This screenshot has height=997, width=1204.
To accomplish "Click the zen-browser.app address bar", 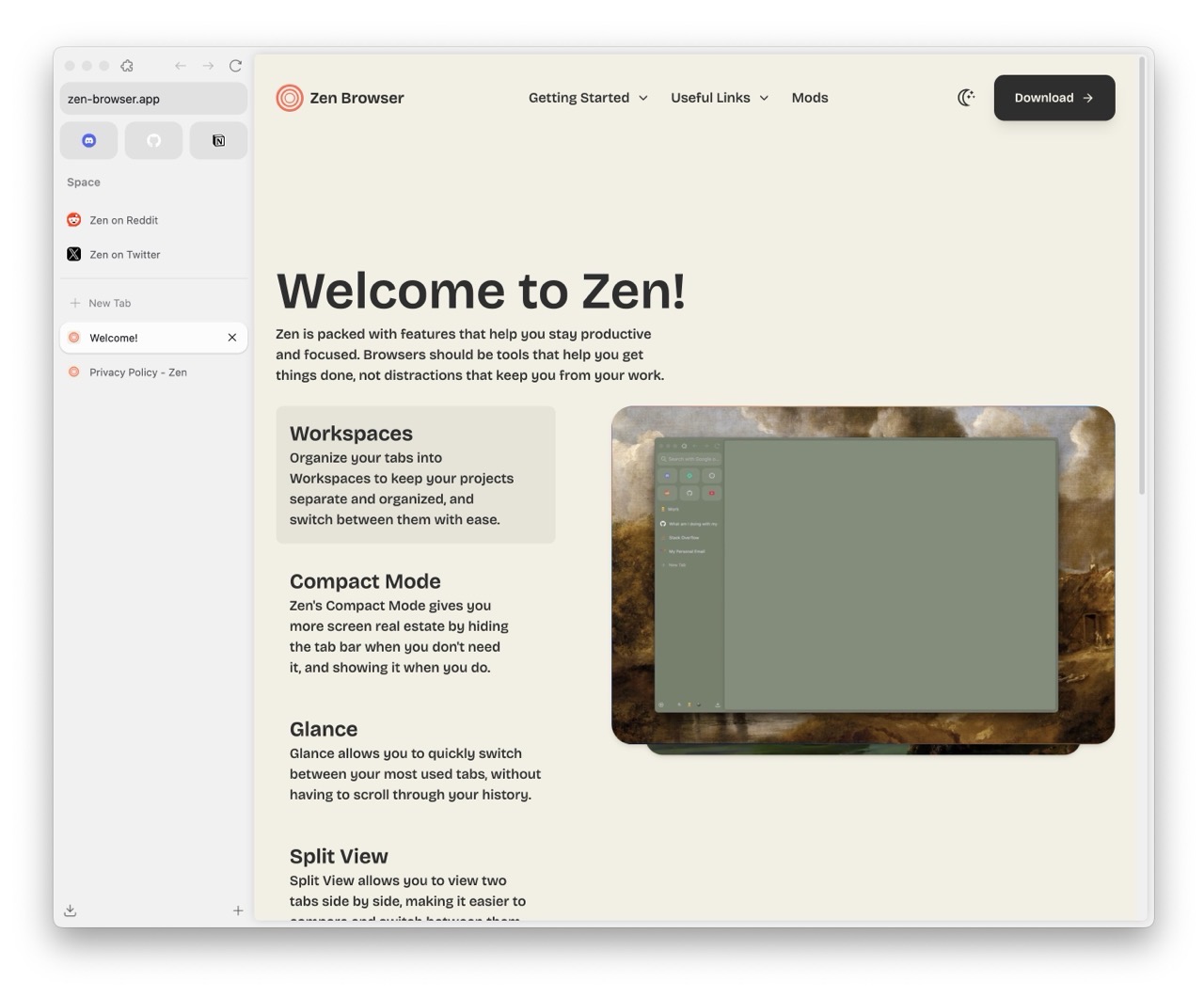I will pos(153,99).
